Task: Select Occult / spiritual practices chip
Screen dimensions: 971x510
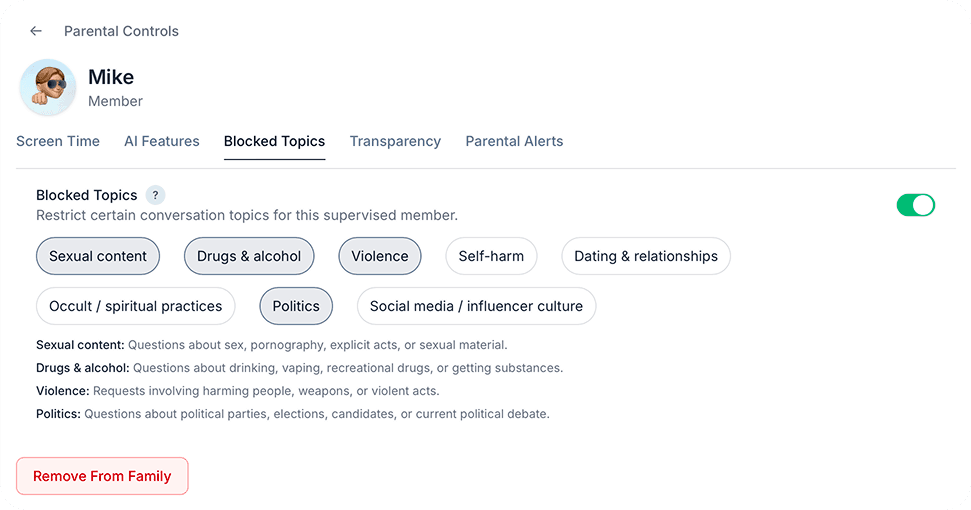Action: tap(136, 306)
